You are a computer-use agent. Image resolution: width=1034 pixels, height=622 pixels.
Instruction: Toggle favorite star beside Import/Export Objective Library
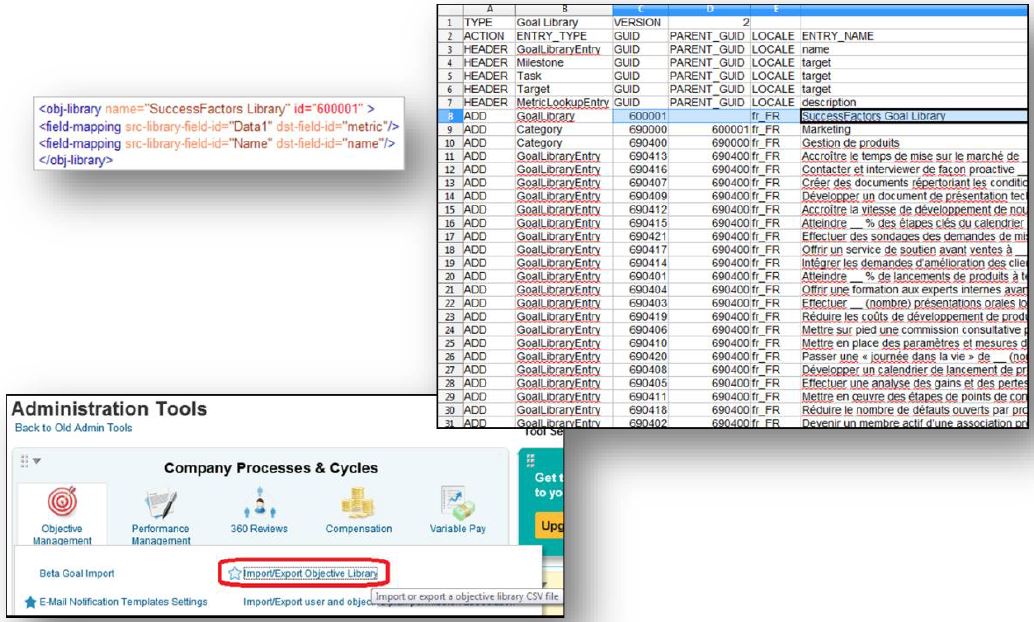pos(234,573)
